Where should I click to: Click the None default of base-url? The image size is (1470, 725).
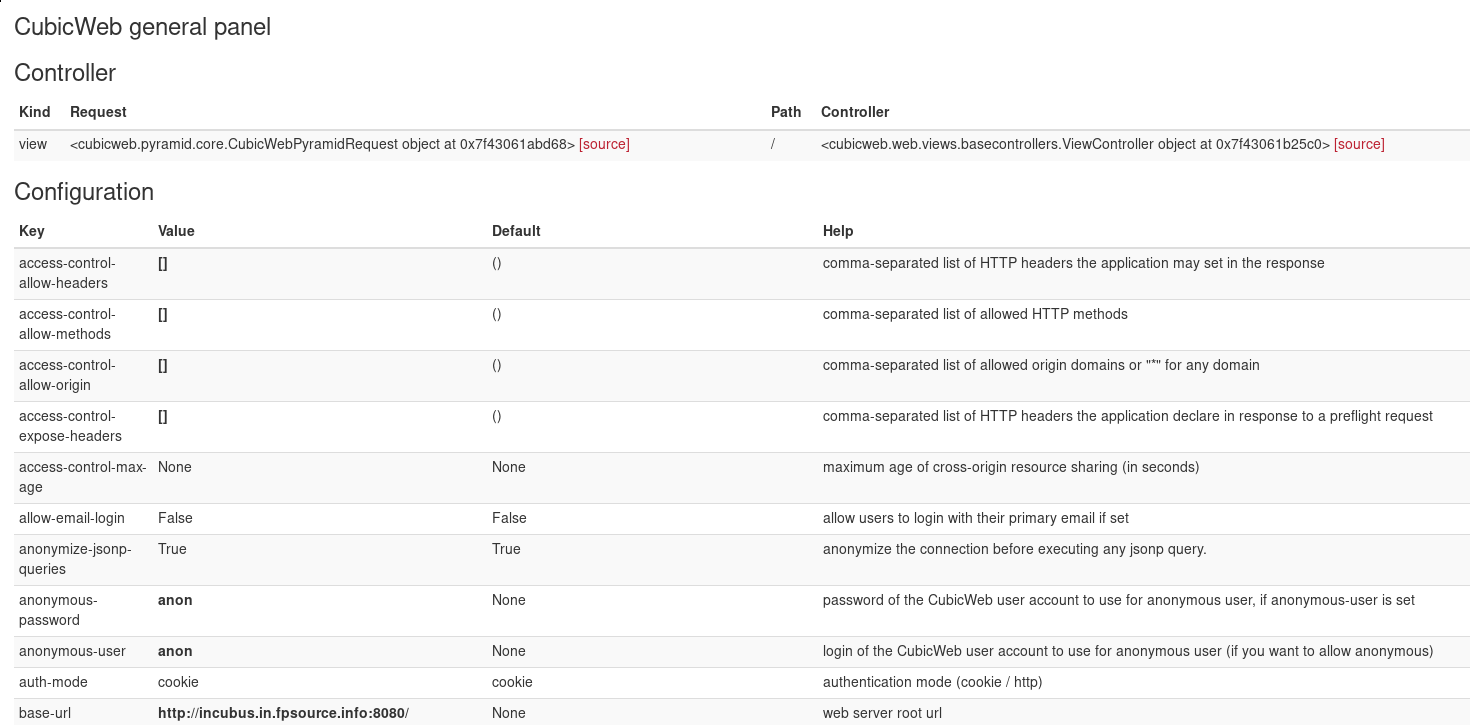point(509,713)
